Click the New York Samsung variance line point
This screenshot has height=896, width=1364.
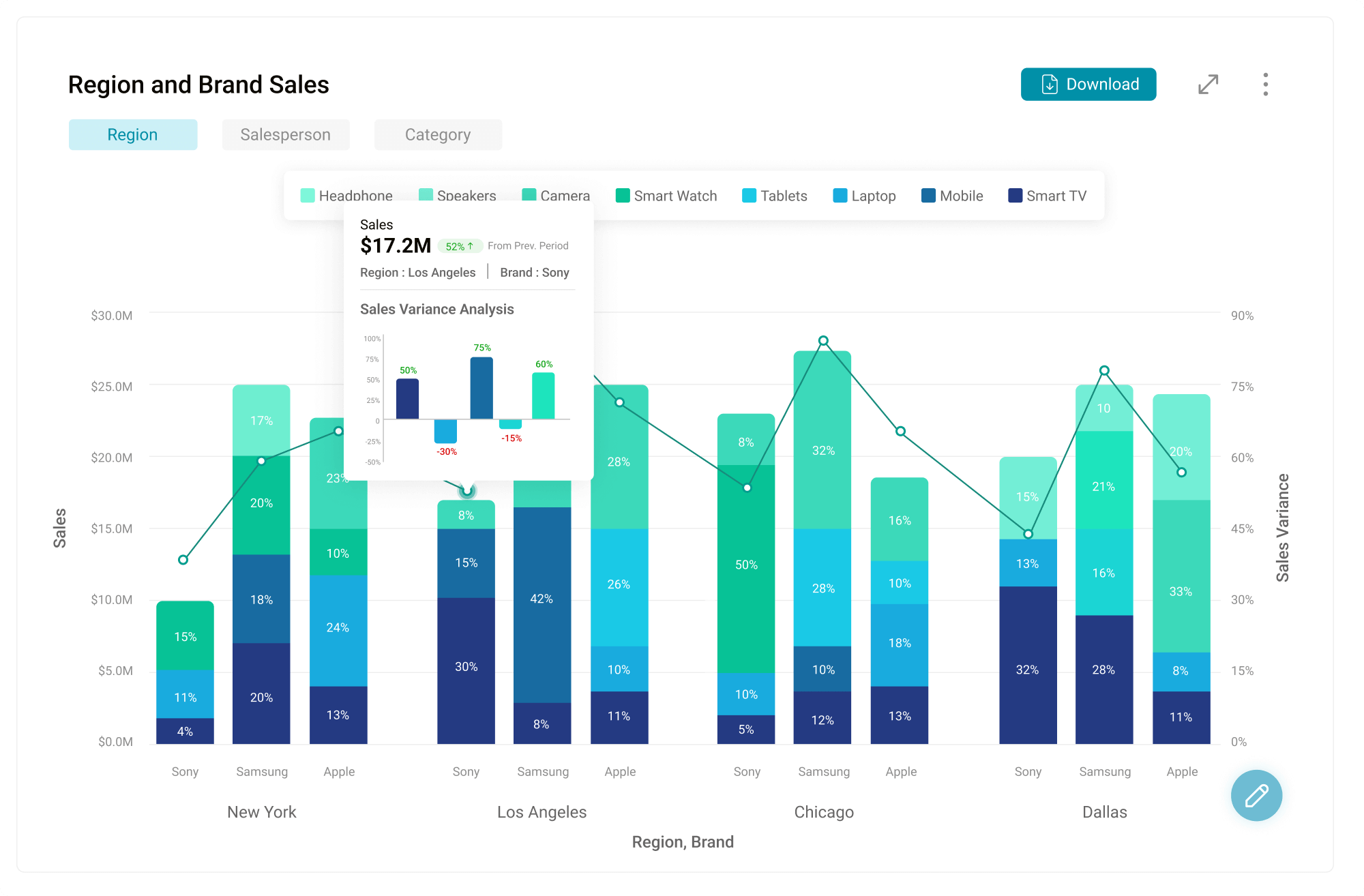[x=261, y=461]
